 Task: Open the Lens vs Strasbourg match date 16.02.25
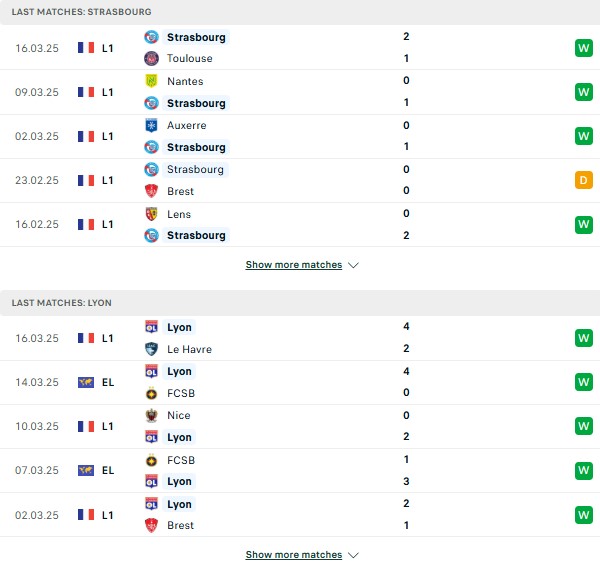point(37,224)
